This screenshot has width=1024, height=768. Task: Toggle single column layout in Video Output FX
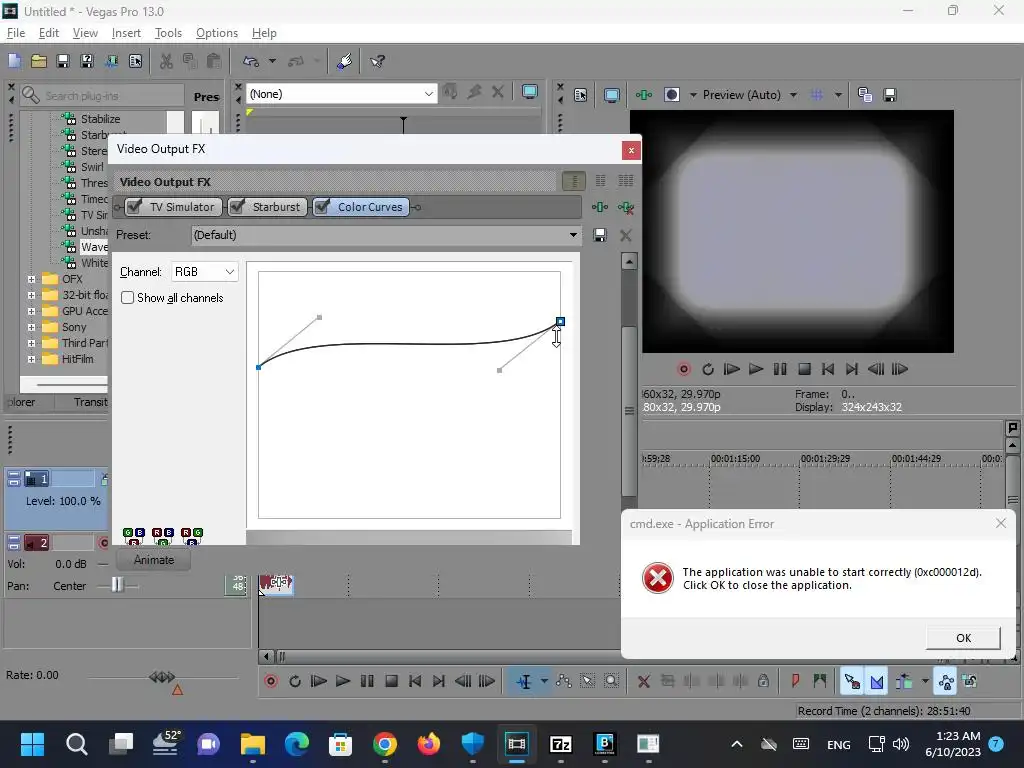pos(574,181)
